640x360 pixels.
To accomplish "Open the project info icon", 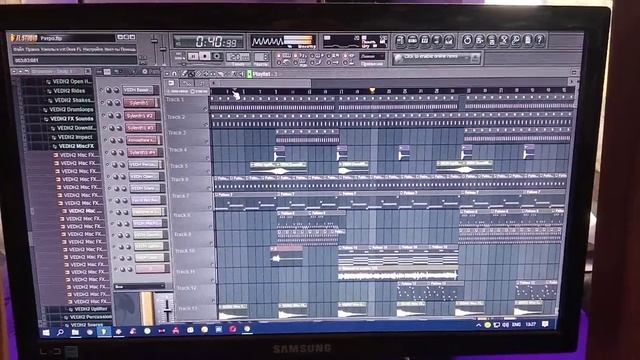I will 528,40.
